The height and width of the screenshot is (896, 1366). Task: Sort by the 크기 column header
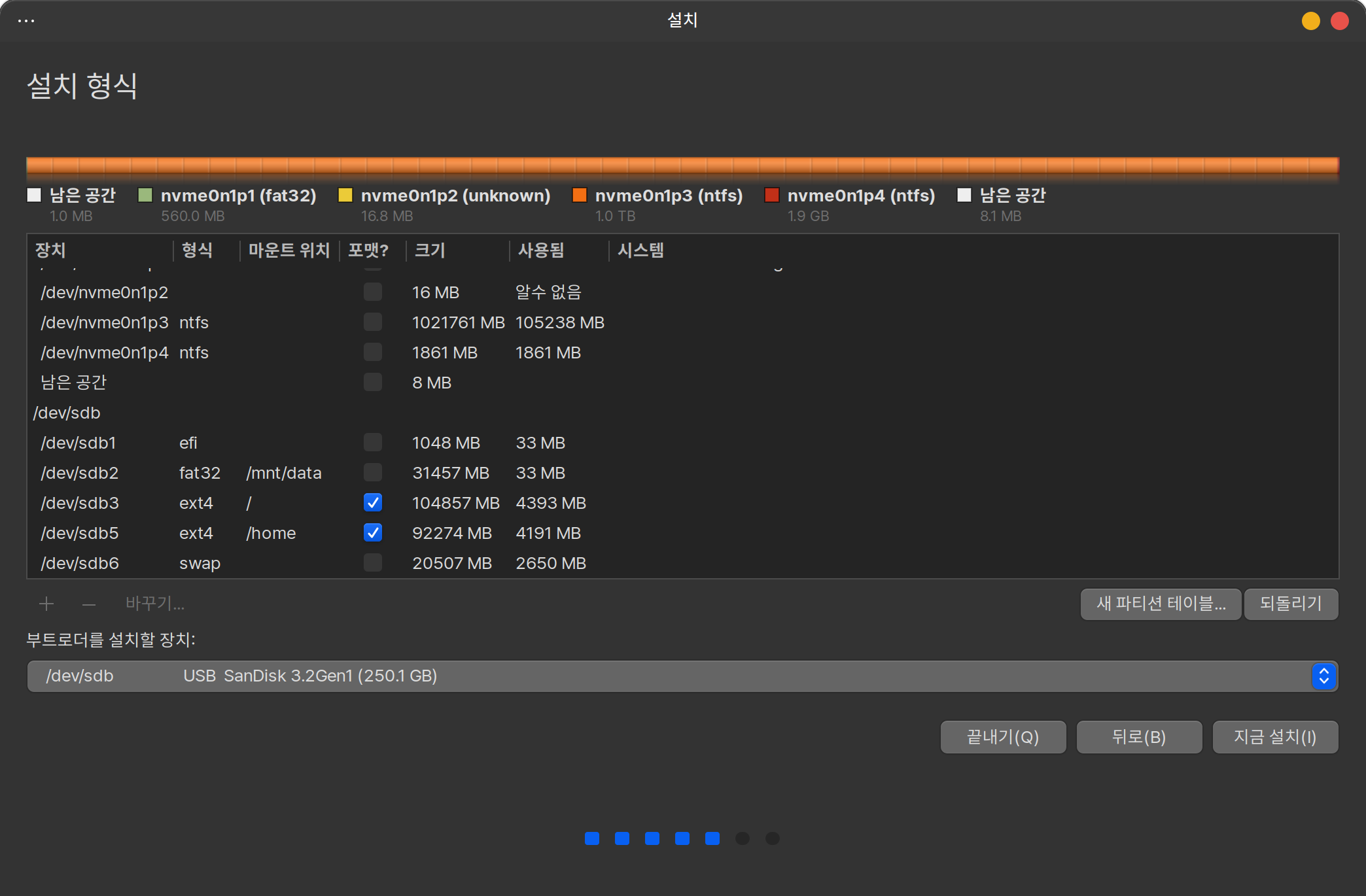430,250
